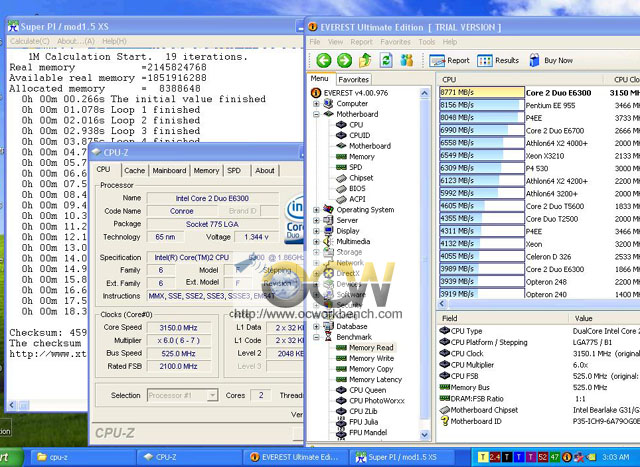Expand the Server tree node
The image size is (640, 467).
(x=316, y=220)
